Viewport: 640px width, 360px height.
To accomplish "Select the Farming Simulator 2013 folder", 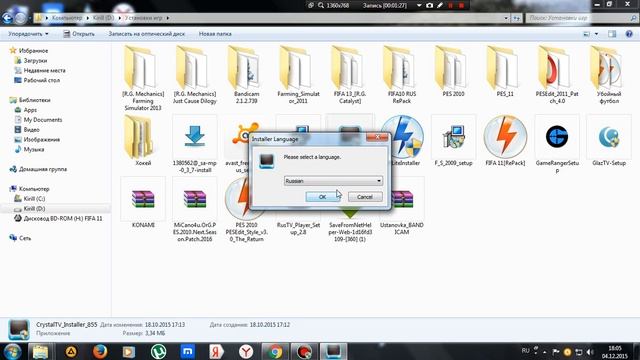I will coord(143,78).
